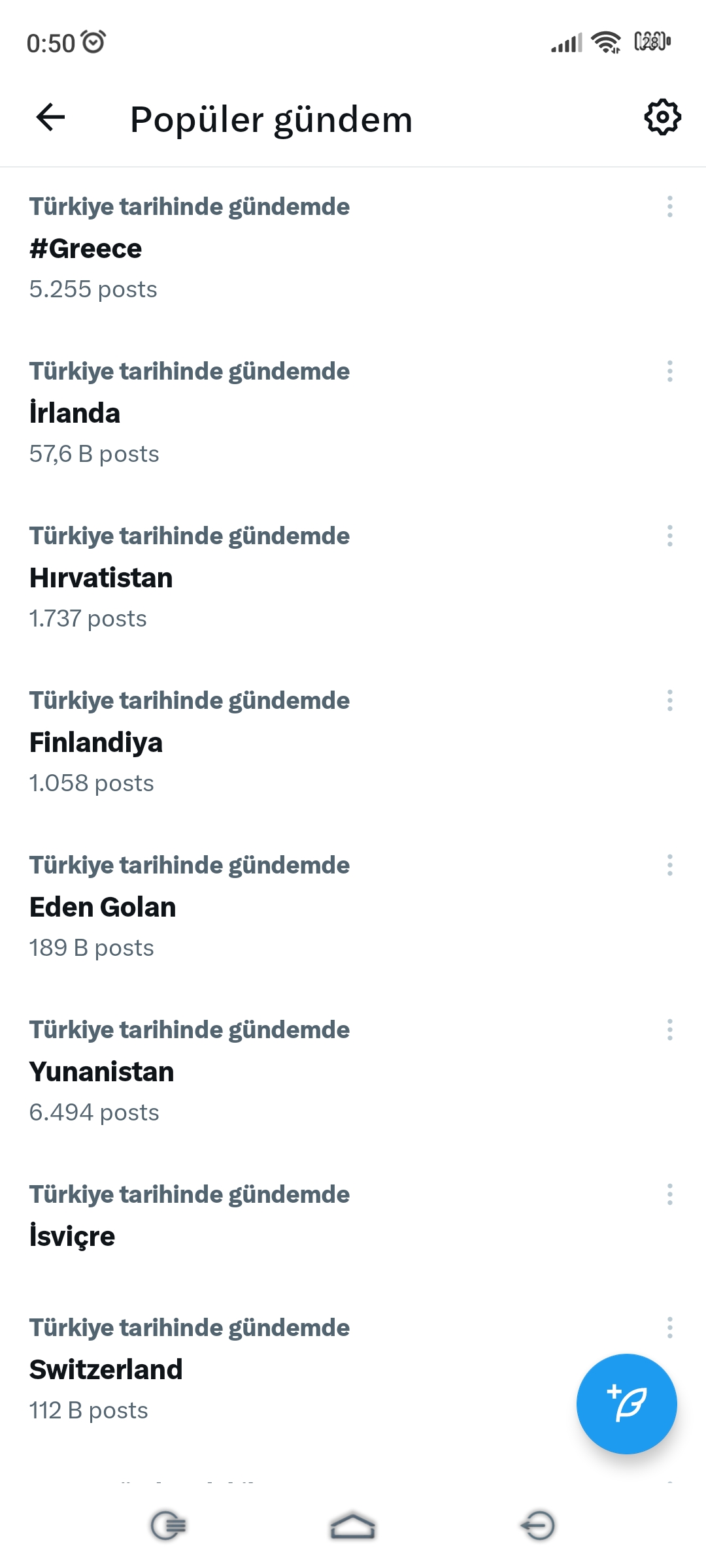Go back using the arrow icon
The width and height of the screenshot is (706, 1568).
50,118
